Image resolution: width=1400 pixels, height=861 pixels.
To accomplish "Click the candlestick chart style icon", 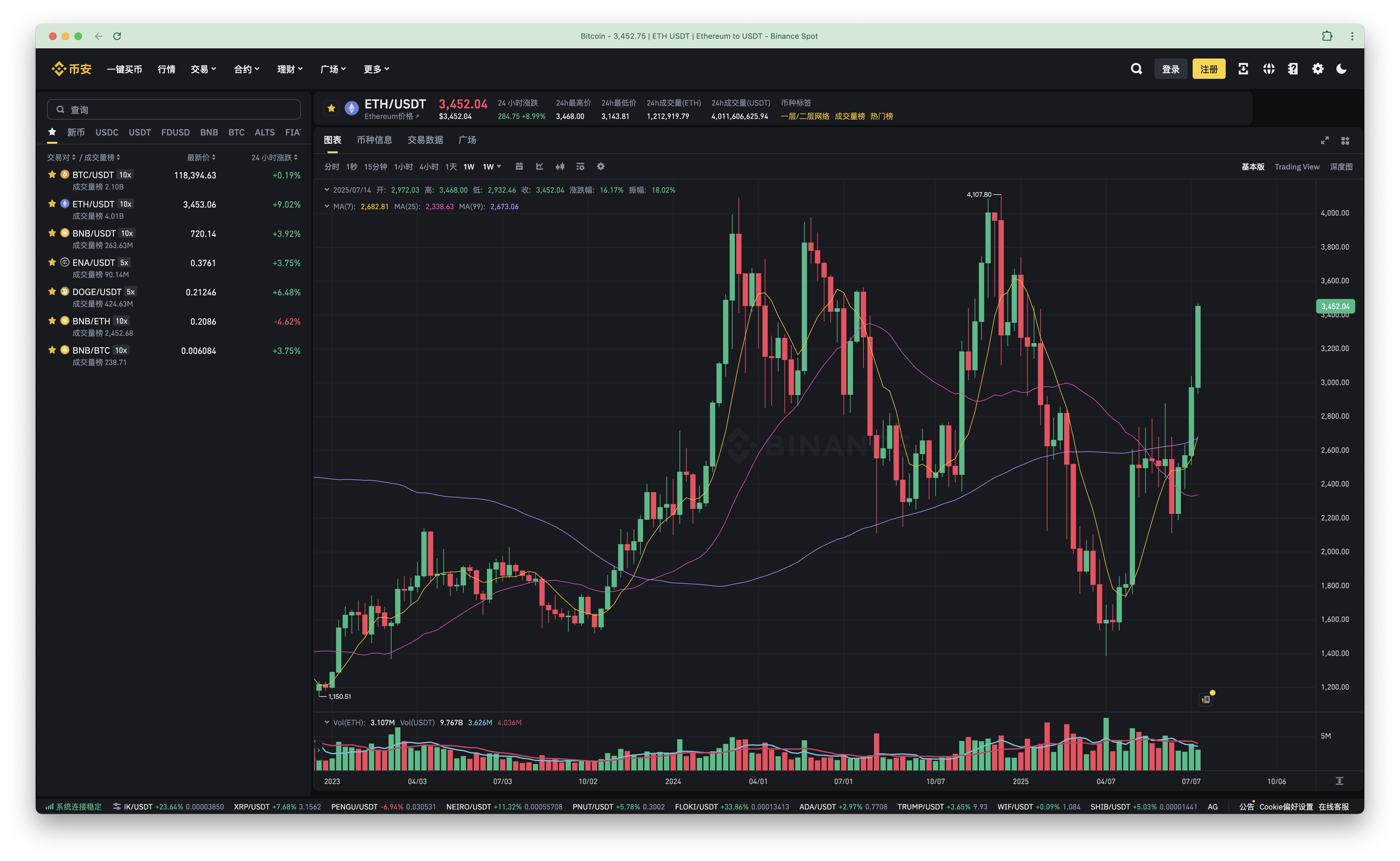I will click(x=560, y=166).
